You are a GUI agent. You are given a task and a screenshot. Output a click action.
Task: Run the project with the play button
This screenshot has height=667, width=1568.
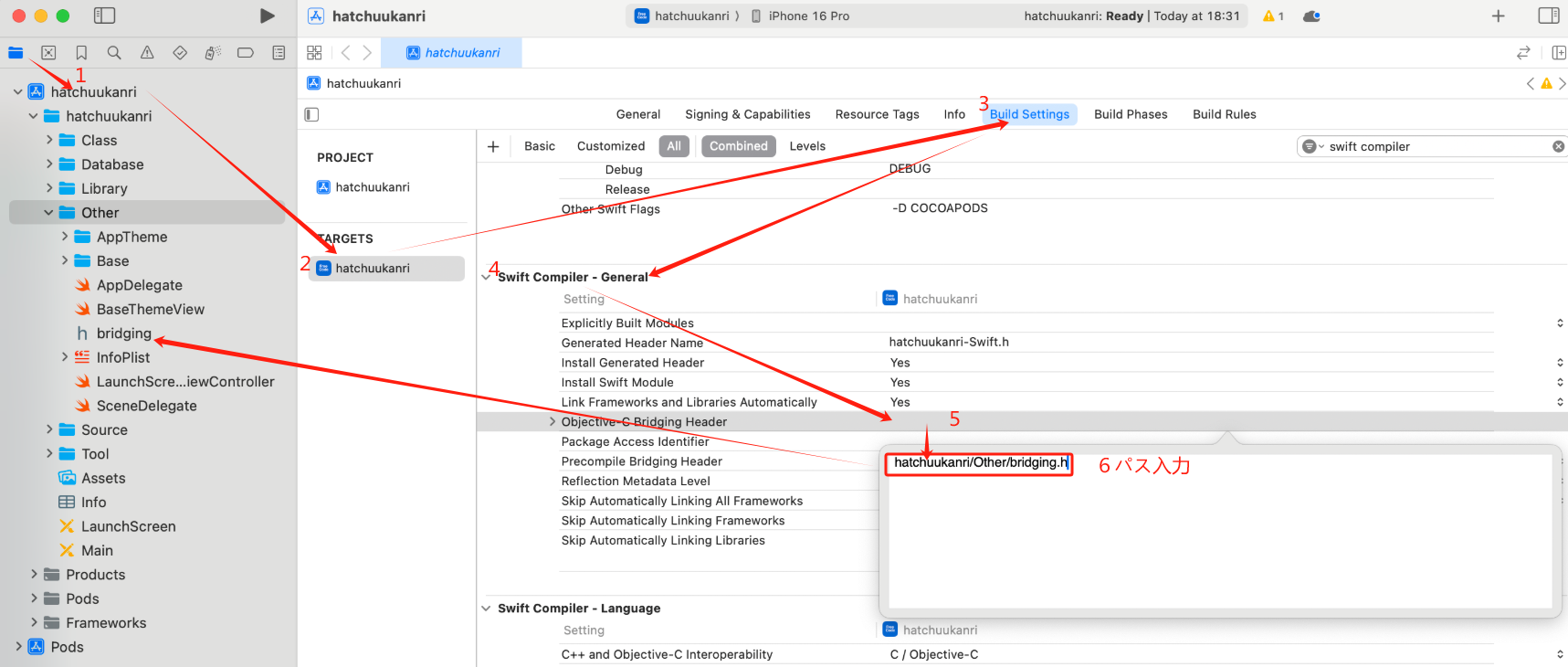267,16
